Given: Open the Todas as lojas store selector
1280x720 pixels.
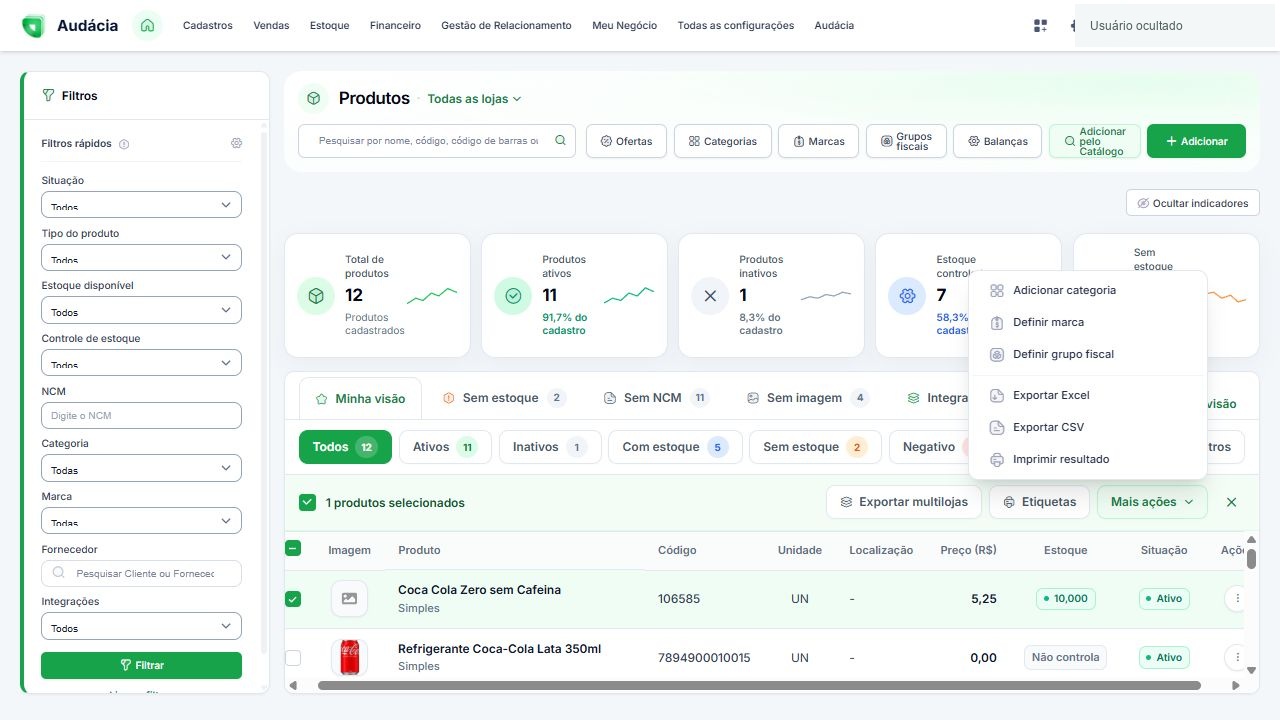Looking at the screenshot, I should coord(474,99).
